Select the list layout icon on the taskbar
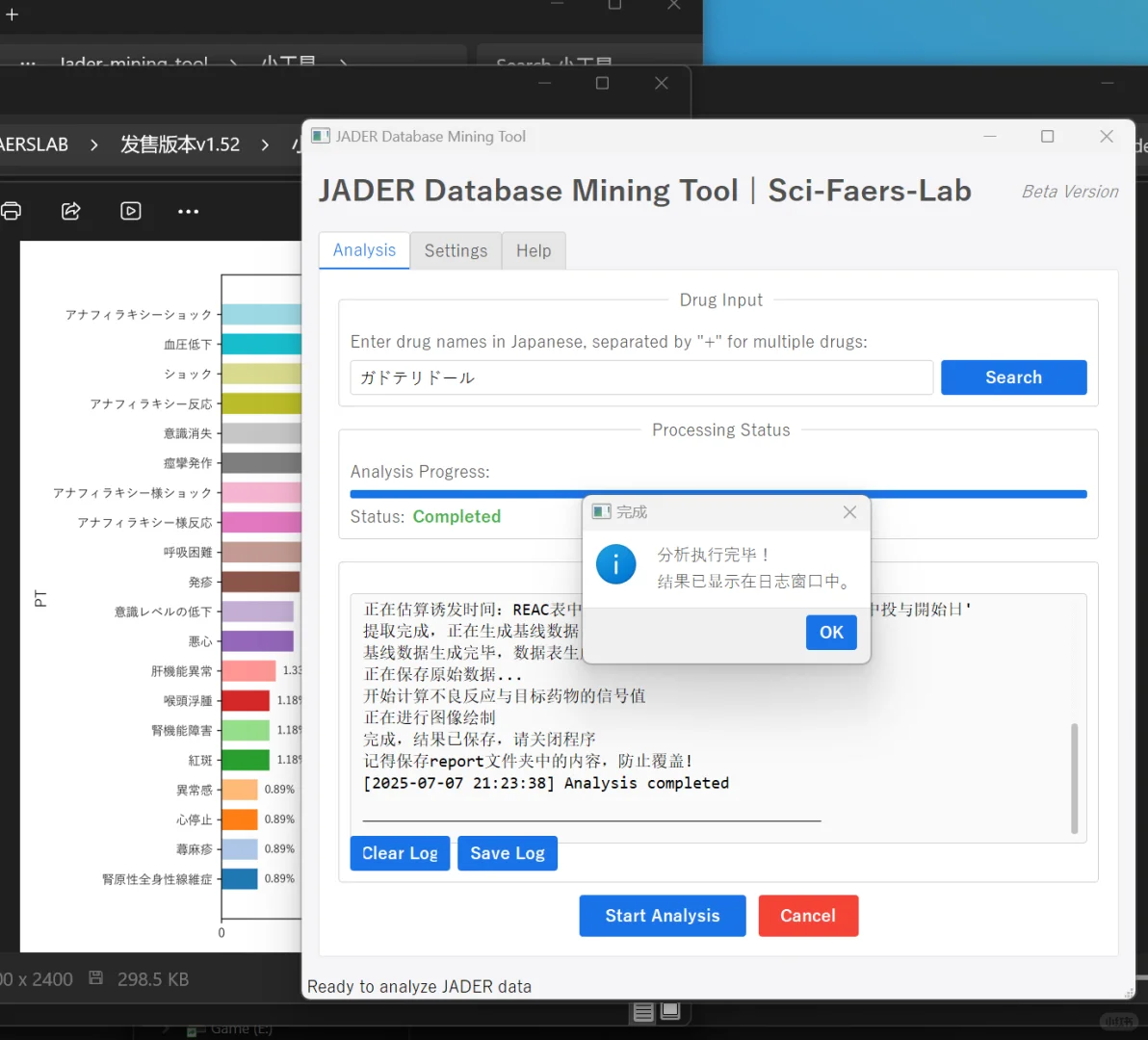This screenshot has width=1148, height=1040. pyautogui.click(x=642, y=1012)
